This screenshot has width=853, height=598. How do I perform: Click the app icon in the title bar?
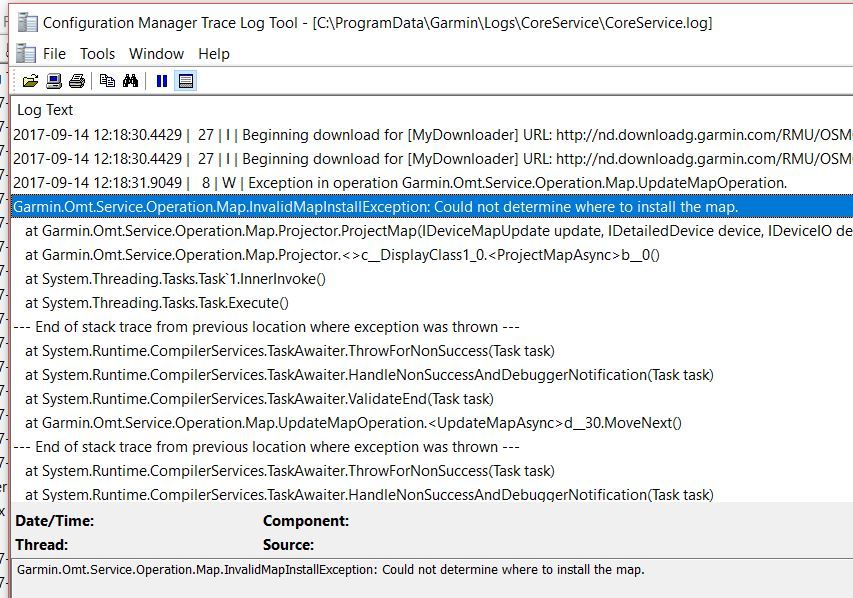pos(27,22)
